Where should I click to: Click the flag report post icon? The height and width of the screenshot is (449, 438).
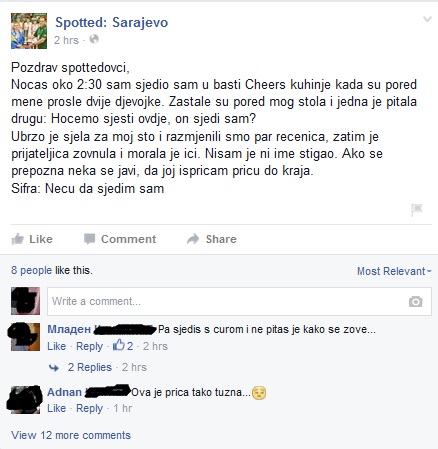pyautogui.click(x=417, y=210)
